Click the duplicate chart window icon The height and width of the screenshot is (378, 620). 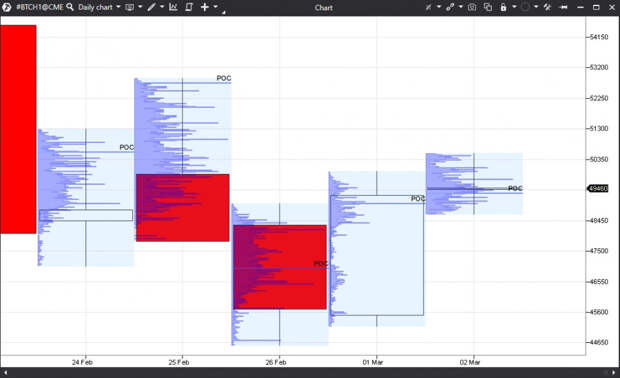click(x=488, y=7)
